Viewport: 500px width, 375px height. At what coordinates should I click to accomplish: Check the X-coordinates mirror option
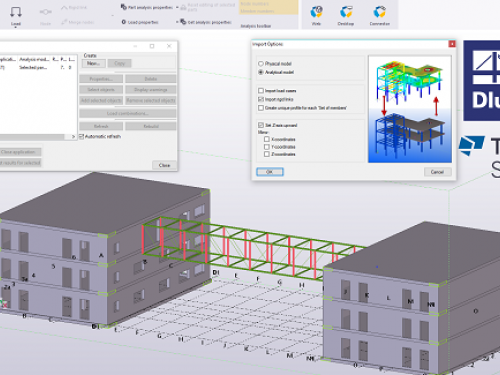click(x=267, y=139)
